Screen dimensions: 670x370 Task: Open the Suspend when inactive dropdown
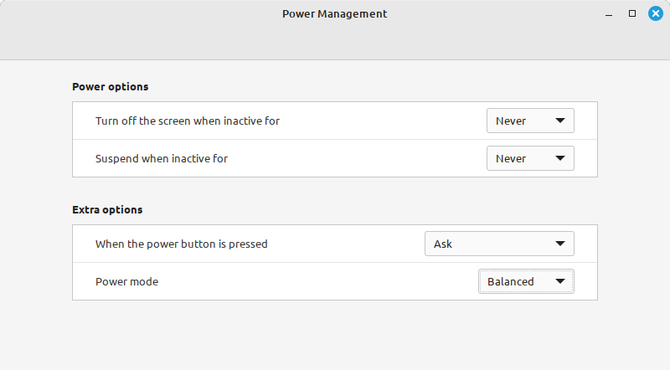coord(530,159)
